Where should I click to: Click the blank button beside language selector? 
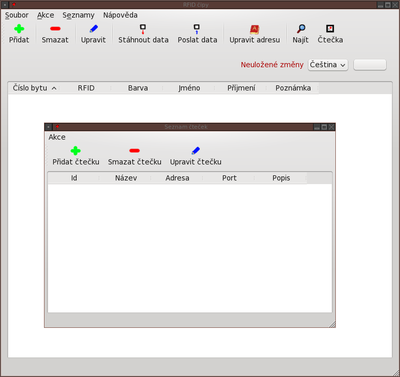(370, 65)
